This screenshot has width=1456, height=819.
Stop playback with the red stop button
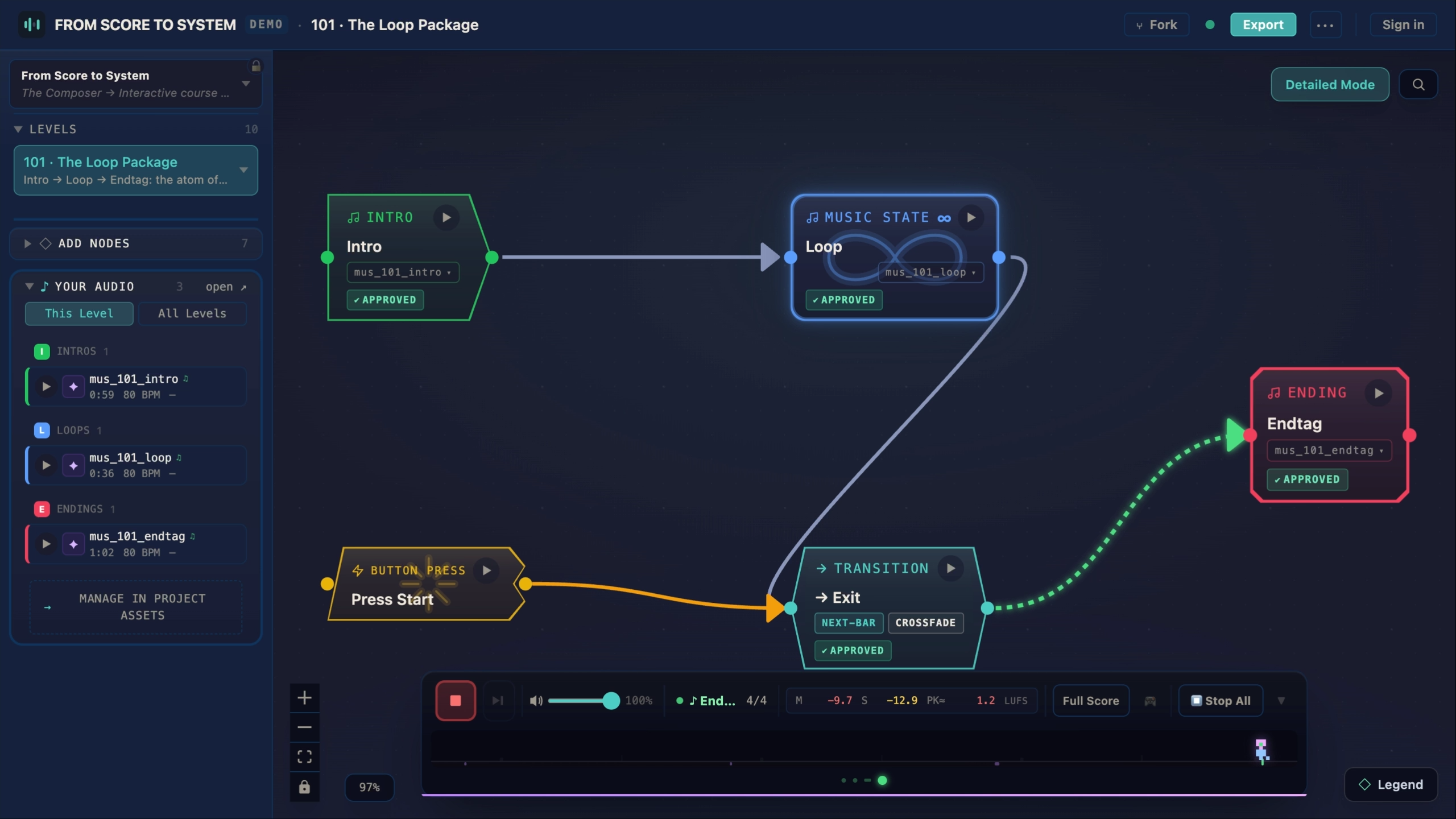click(x=456, y=701)
